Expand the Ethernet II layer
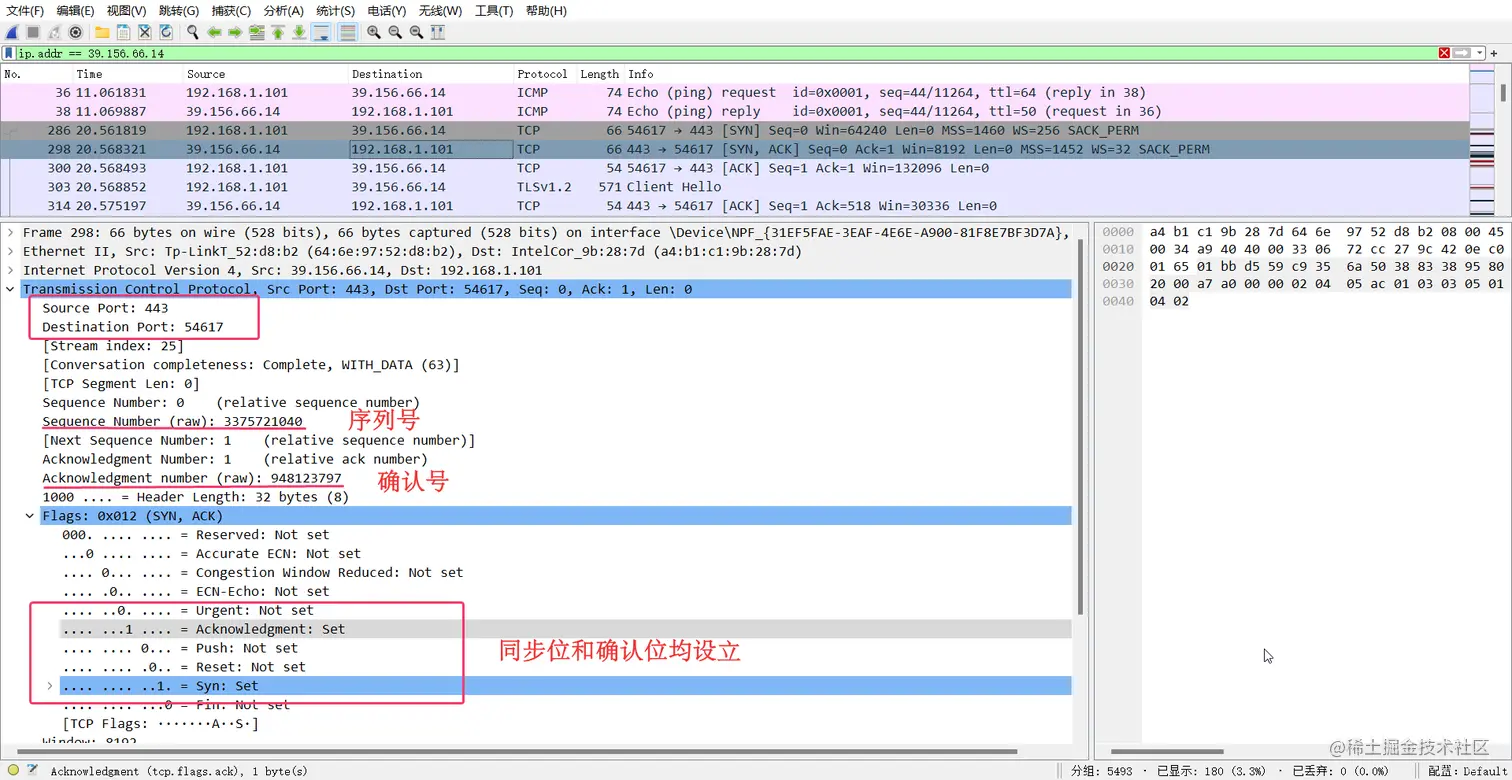This screenshot has height=780, width=1512. point(11,251)
